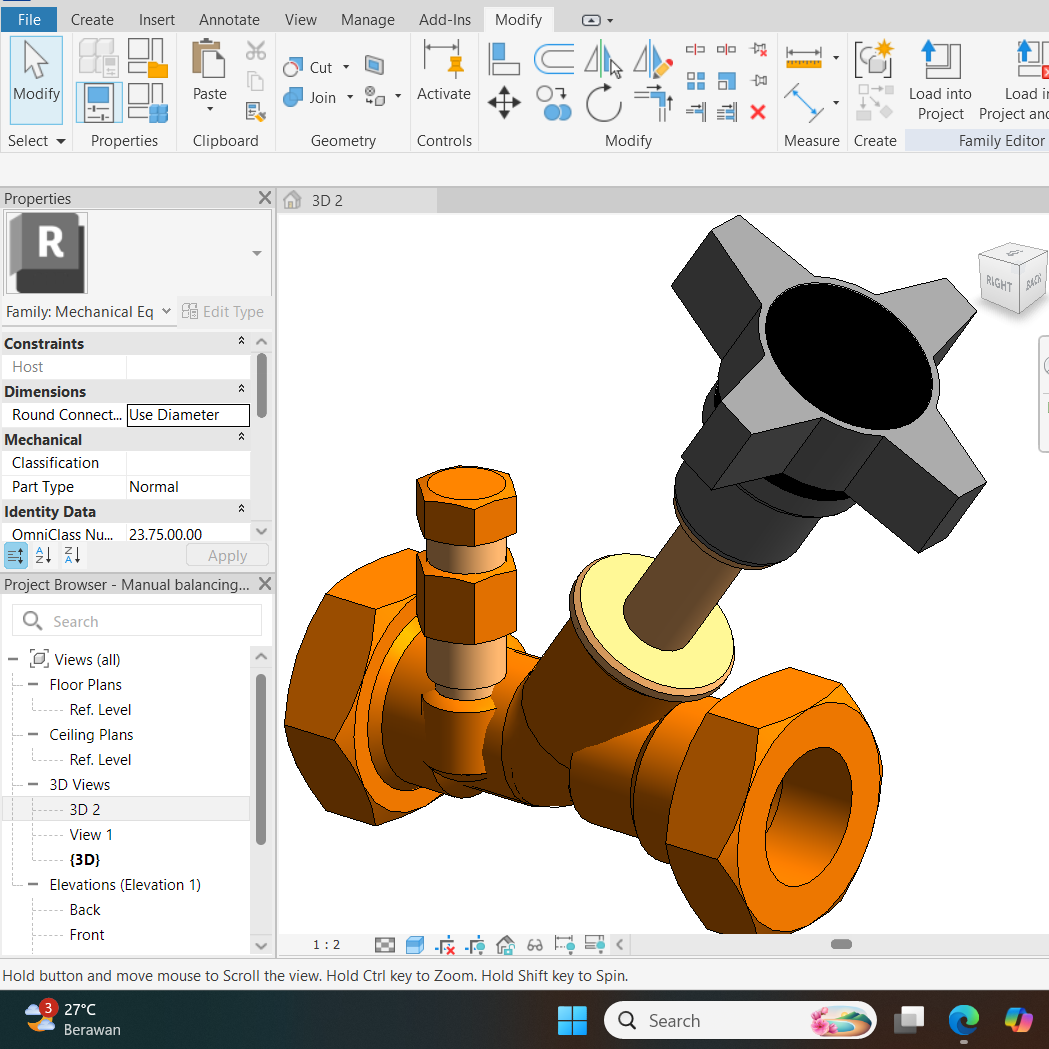Collapse the Identity Data section
The width and height of the screenshot is (1049, 1049).
tap(242, 510)
